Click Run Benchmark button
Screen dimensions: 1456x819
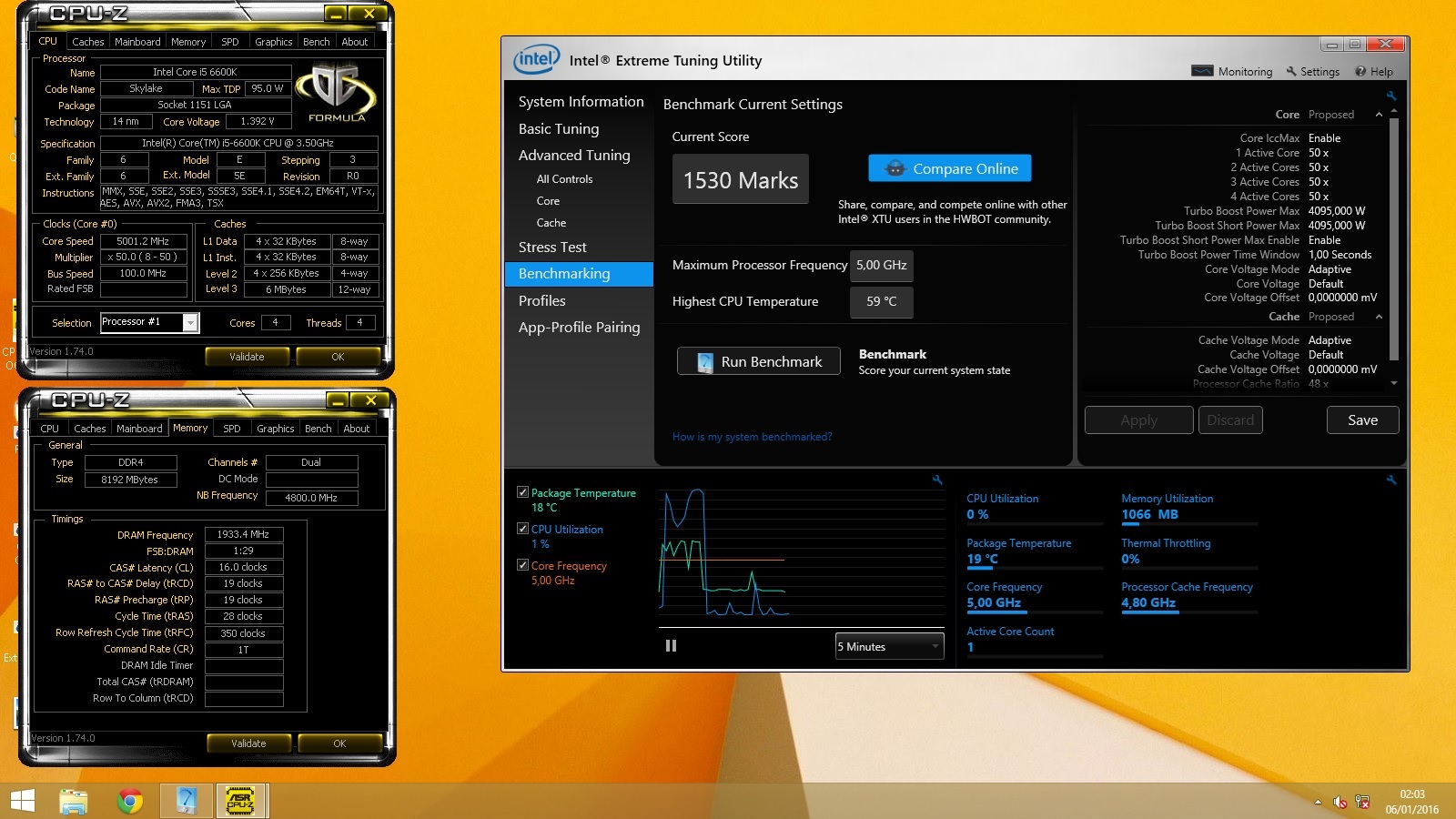pyautogui.click(x=759, y=361)
